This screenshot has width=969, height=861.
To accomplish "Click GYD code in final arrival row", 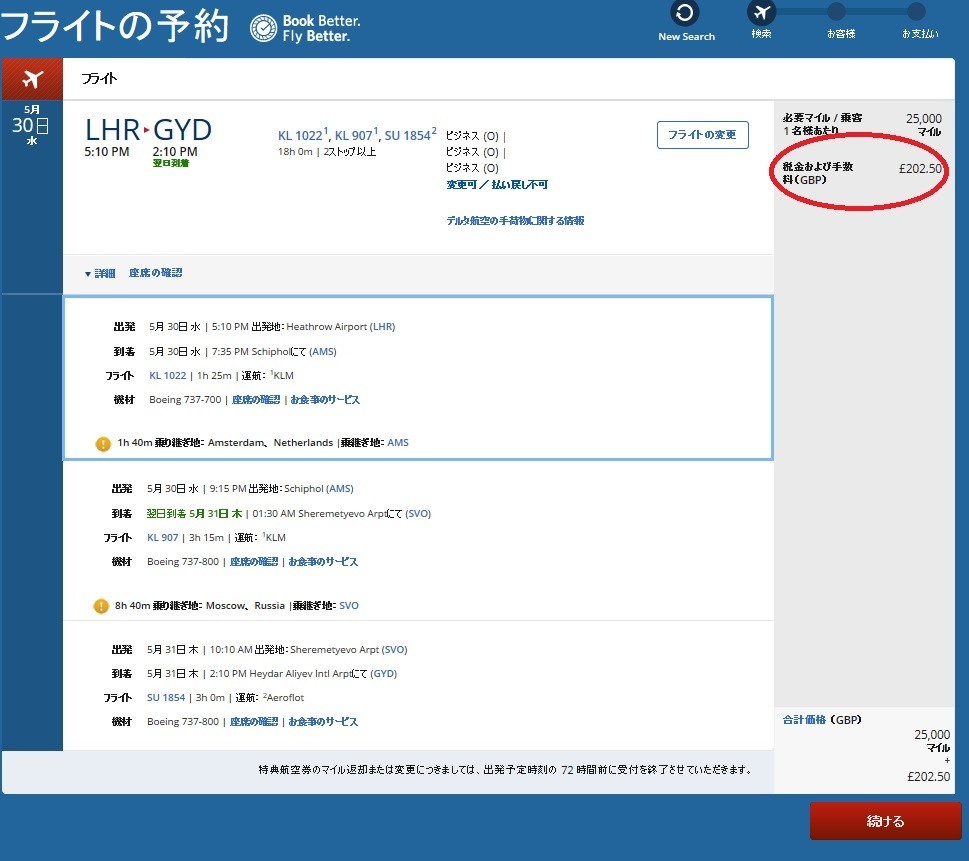I will (x=384, y=673).
